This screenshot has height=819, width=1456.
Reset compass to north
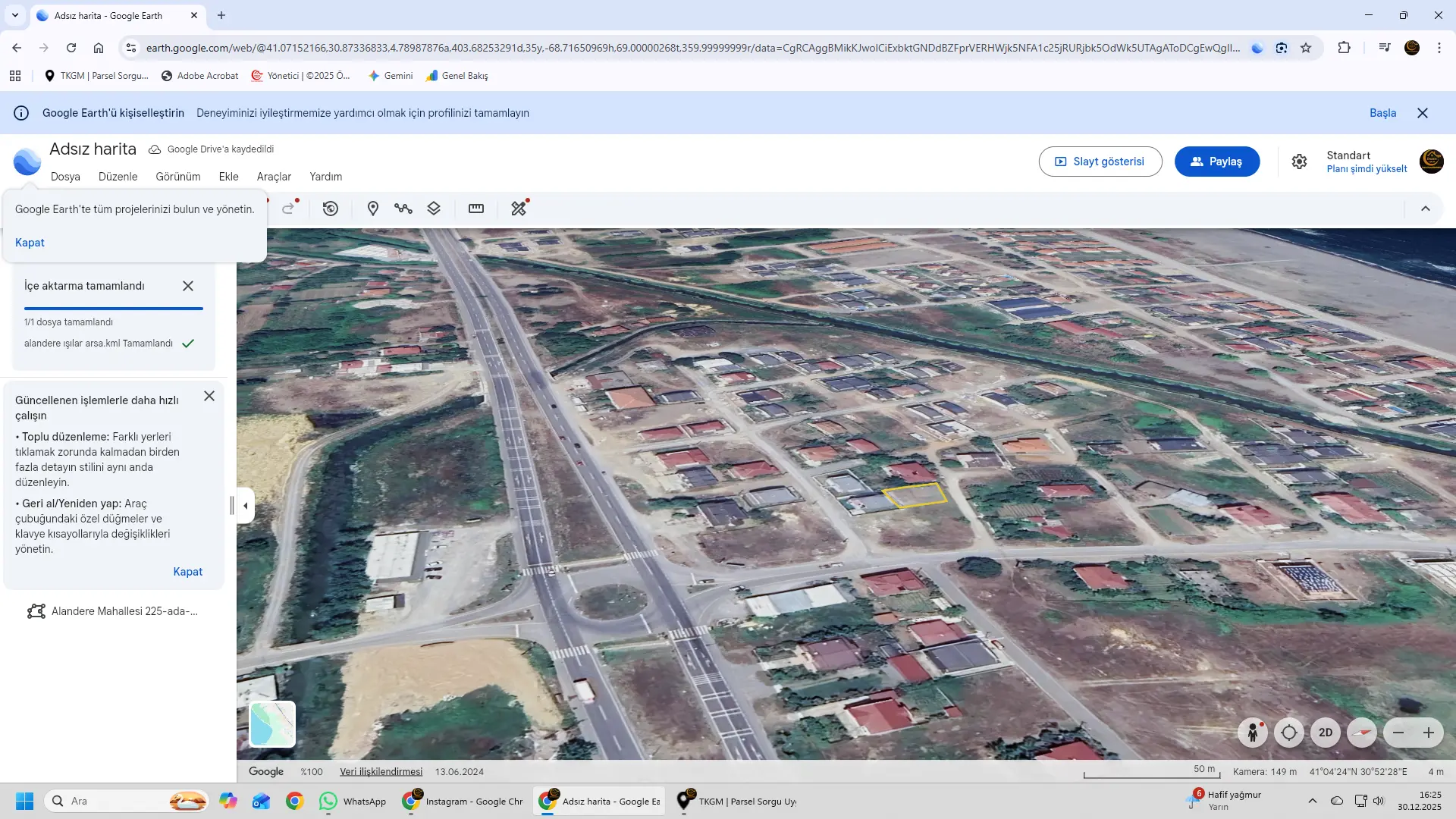[1362, 733]
